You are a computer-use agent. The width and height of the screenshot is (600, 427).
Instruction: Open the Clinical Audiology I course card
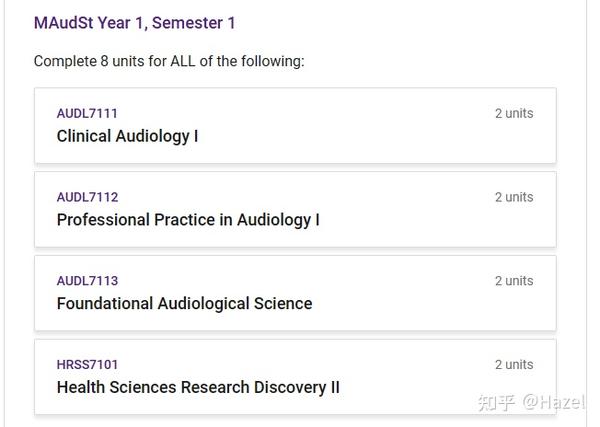click(x=295, y=125)
